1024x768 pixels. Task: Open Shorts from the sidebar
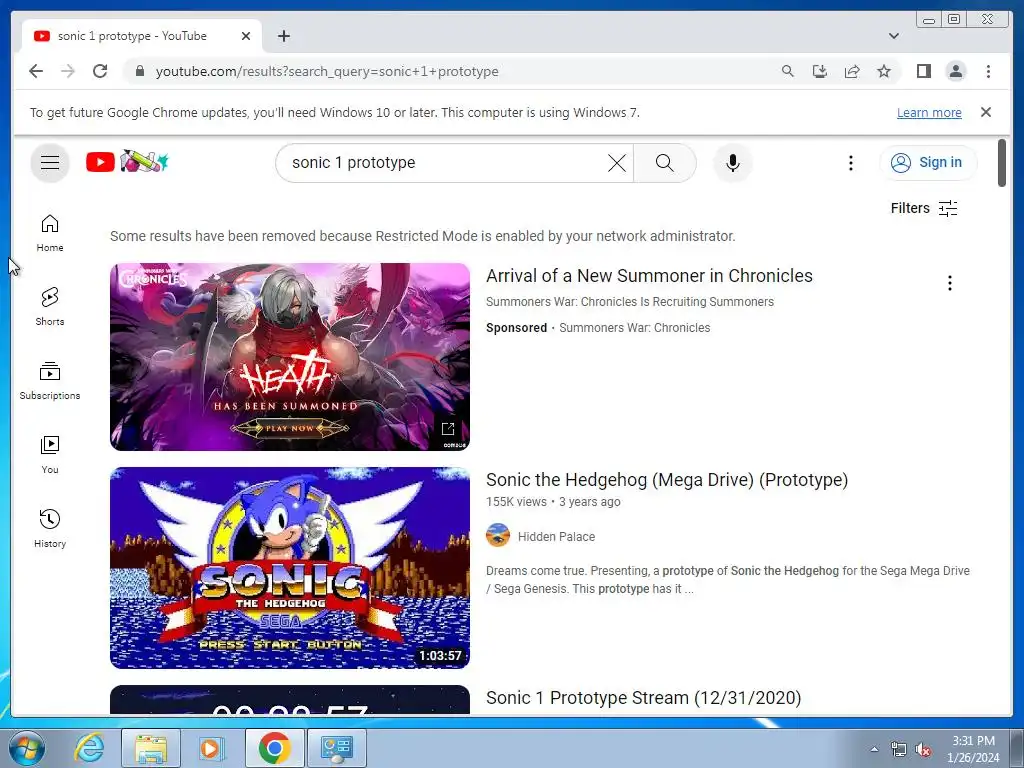50,307
